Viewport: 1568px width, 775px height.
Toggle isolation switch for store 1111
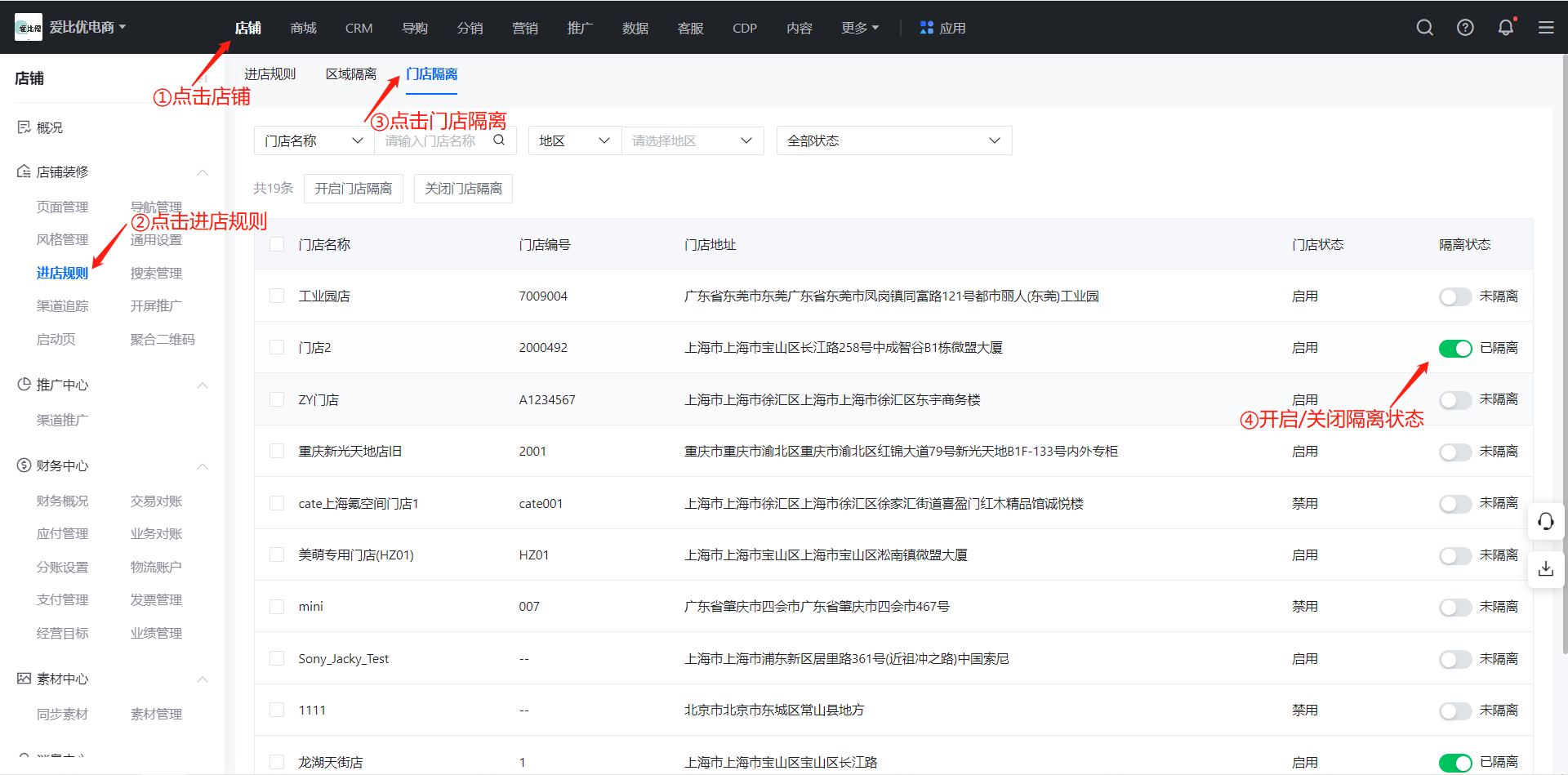[x=1455, y=711]
